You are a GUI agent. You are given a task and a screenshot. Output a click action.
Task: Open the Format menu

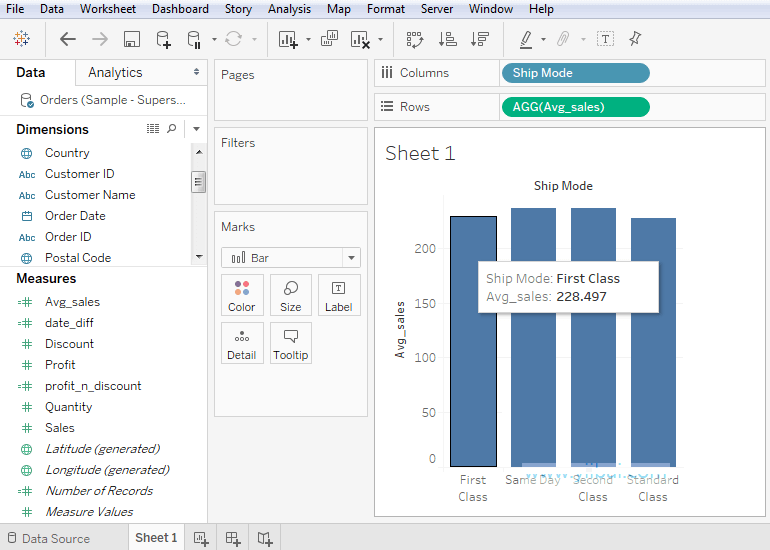pyautogui.click(x=385, y=9)
